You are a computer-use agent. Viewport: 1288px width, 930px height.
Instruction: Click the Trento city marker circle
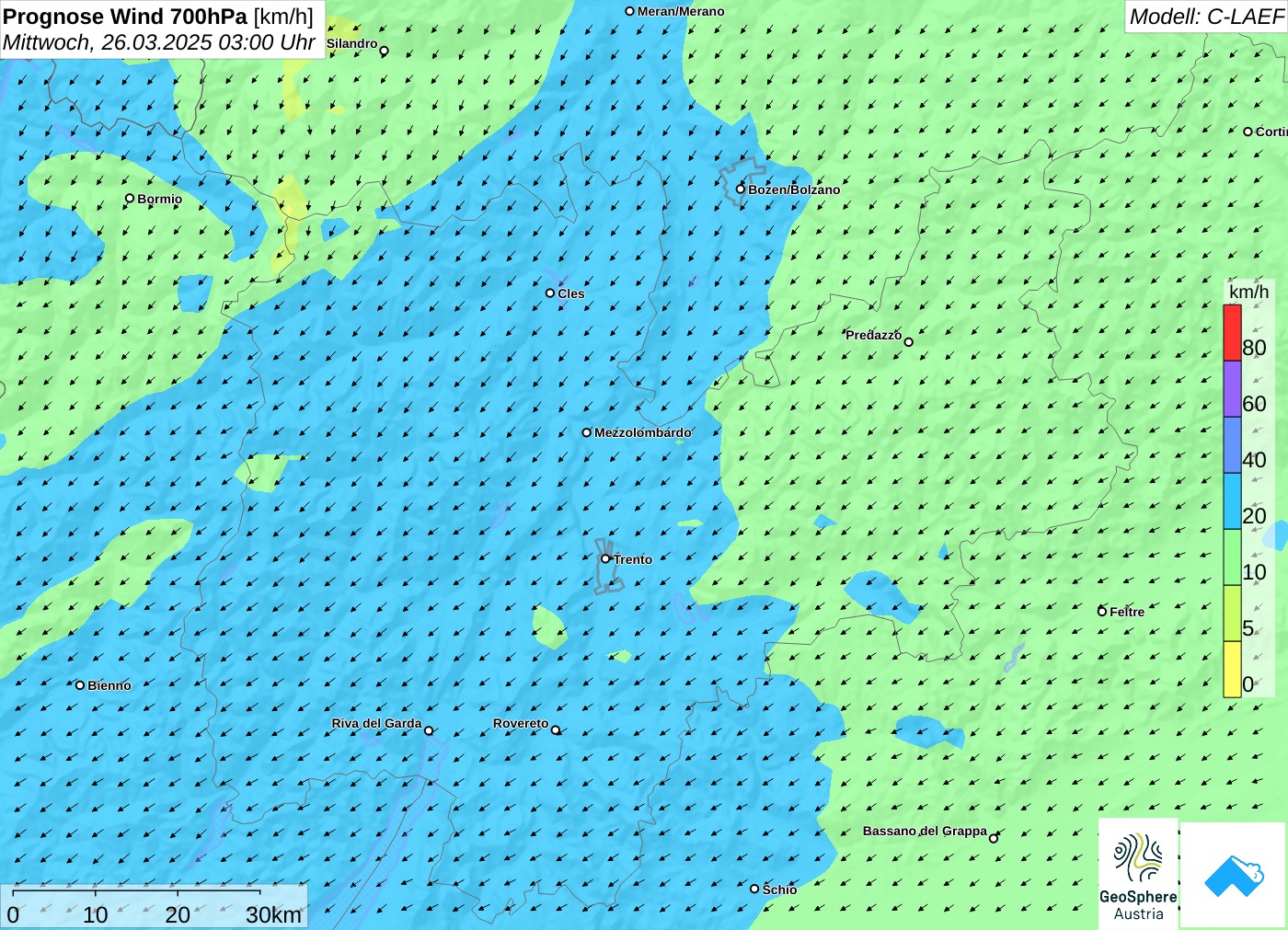click(605, 558)
